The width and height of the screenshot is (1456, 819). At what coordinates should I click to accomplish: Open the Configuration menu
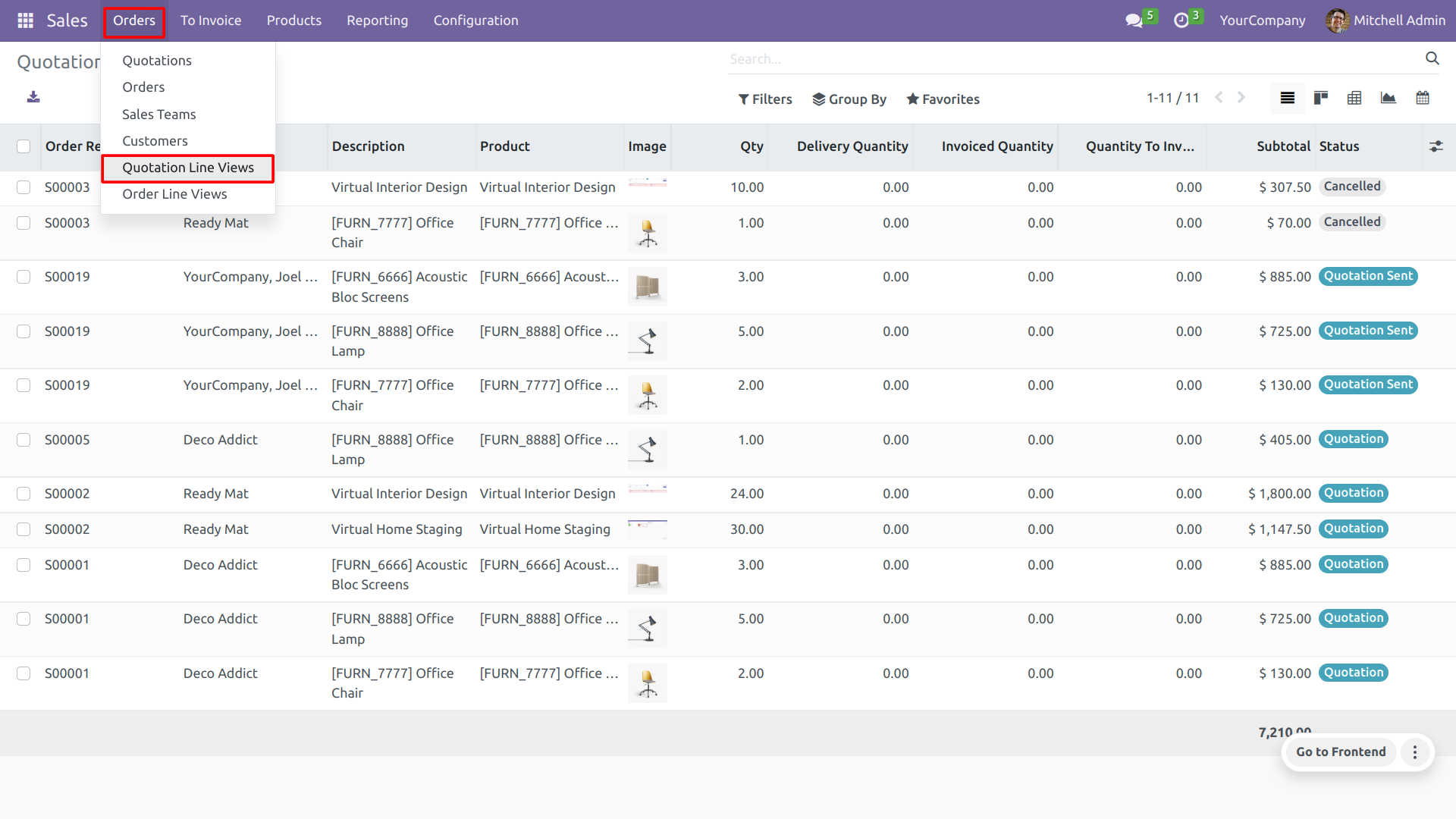pos(476,20)
